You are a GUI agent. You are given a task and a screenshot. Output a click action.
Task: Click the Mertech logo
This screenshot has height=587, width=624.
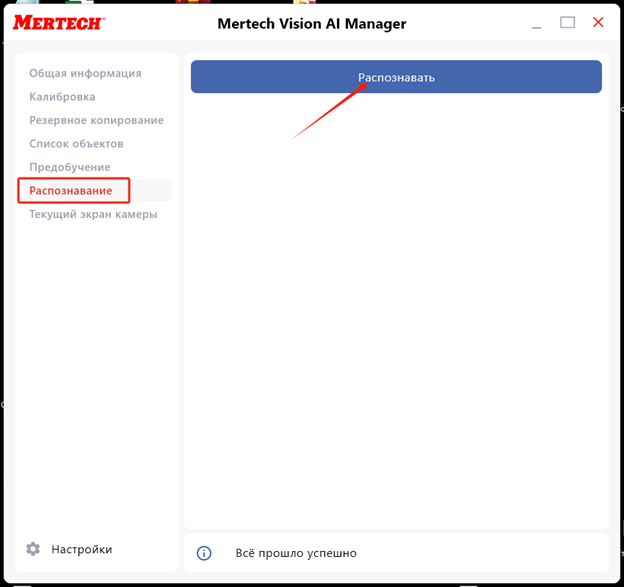coord(59,23)
